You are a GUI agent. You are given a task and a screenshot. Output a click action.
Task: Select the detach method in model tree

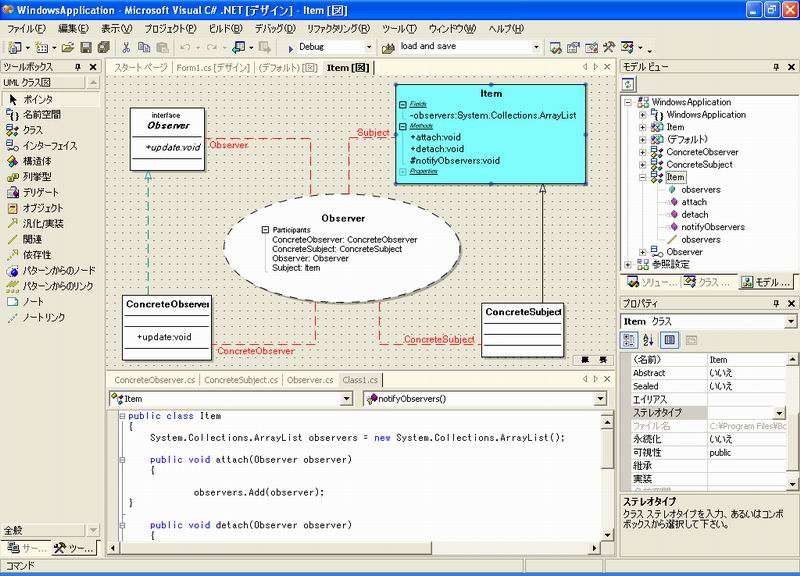point(694,214)
